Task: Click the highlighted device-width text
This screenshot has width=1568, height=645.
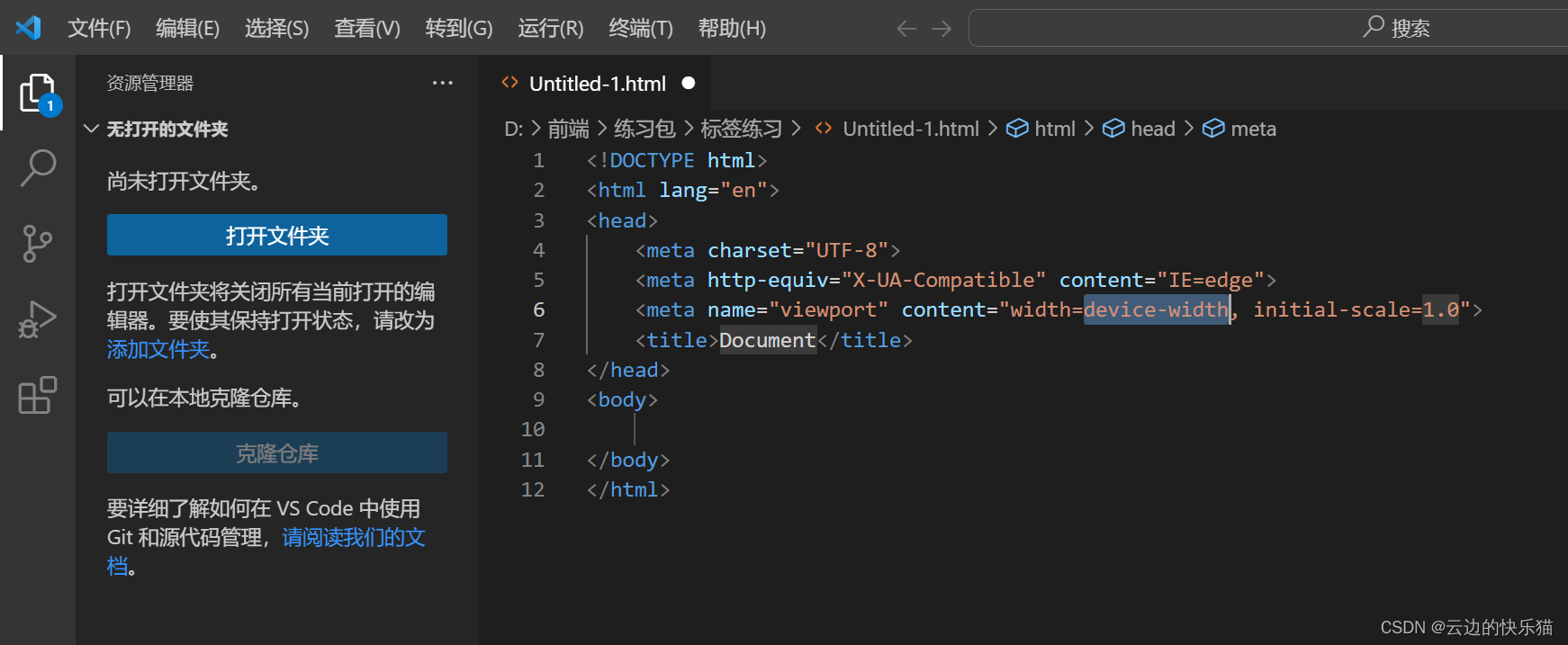Action: click(x=1156, y=309)
